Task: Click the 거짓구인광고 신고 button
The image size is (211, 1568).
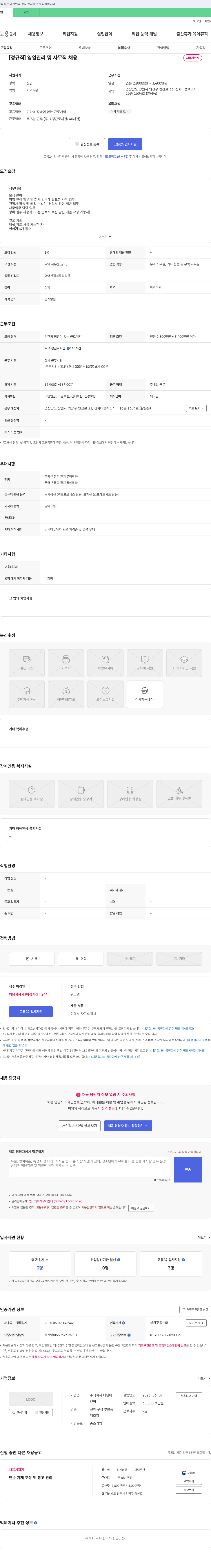Action: point(195,1309)
